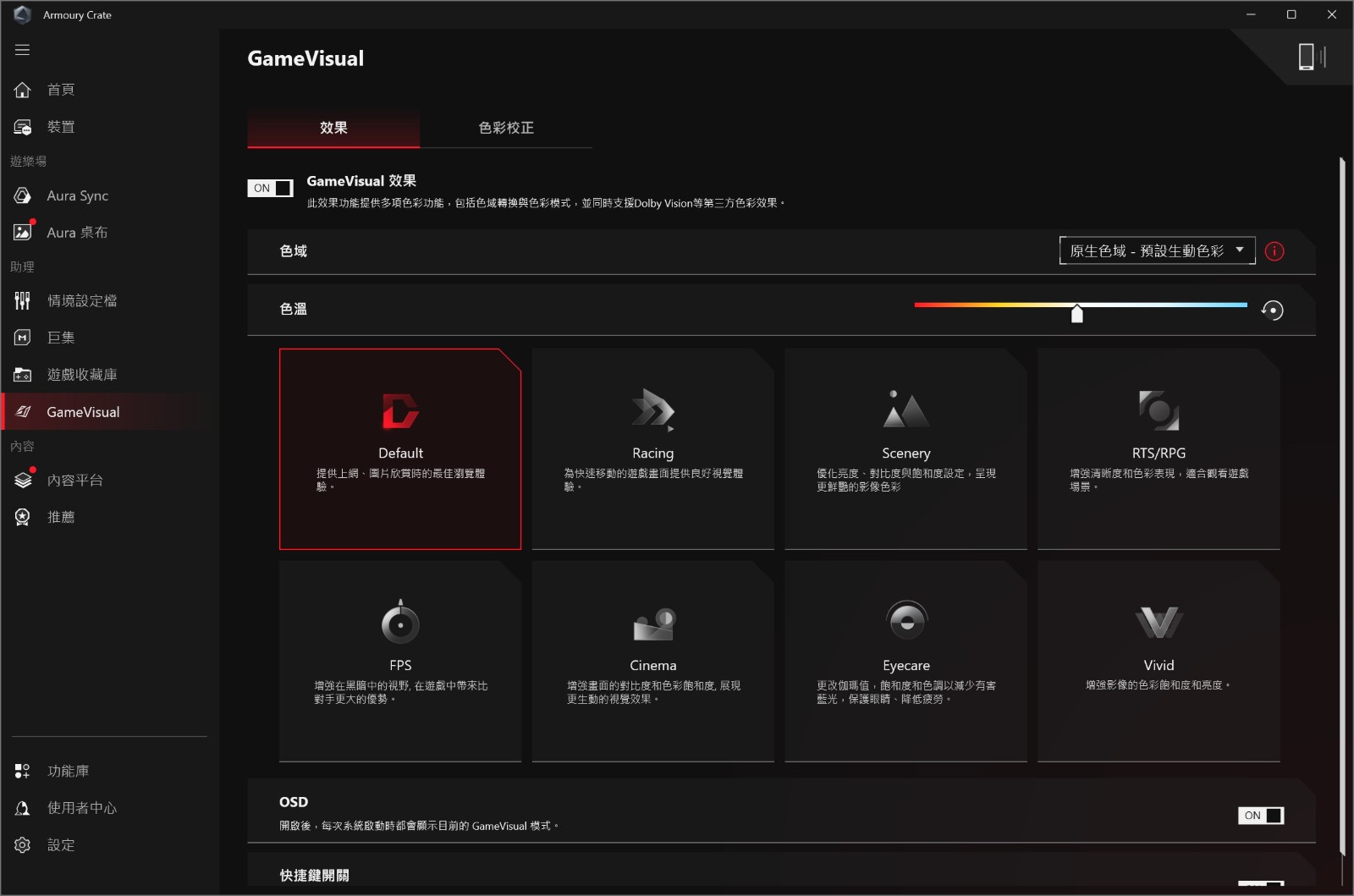
Task: Click GameVisual 效果 description text
Action: [546, 203]
